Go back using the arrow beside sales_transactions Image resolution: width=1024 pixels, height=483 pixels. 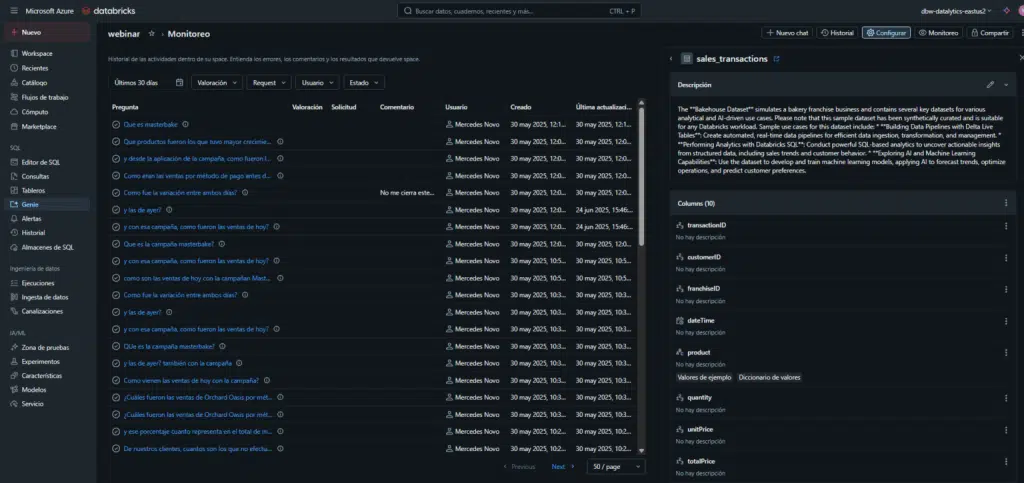point(672,59)
